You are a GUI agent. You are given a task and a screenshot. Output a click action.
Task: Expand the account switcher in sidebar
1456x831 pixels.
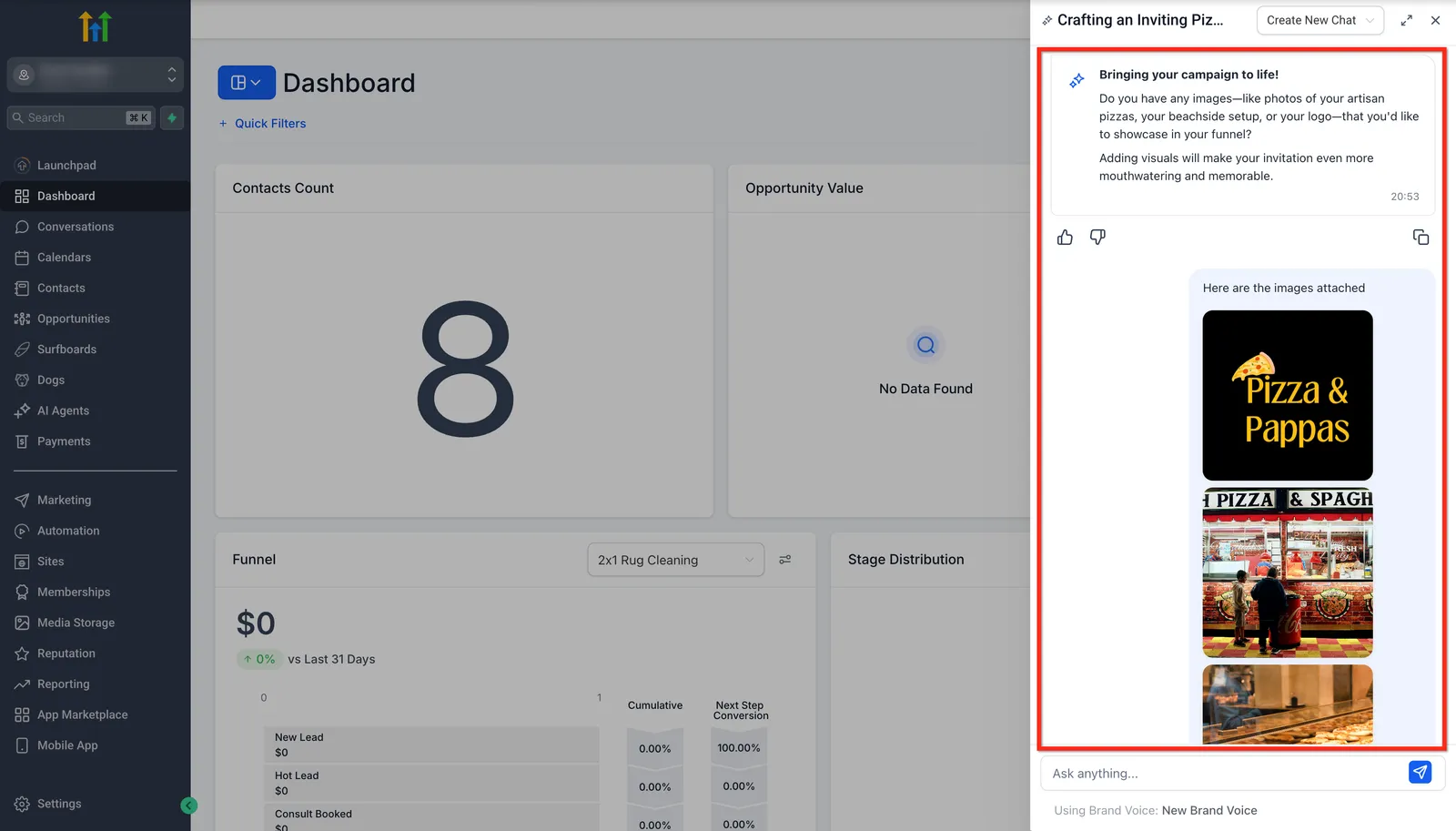(x=96, y=75)
